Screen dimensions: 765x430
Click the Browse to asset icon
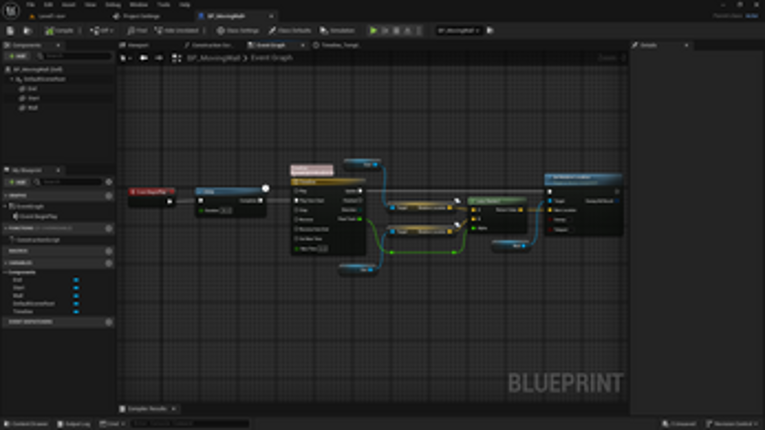[27, 31]
